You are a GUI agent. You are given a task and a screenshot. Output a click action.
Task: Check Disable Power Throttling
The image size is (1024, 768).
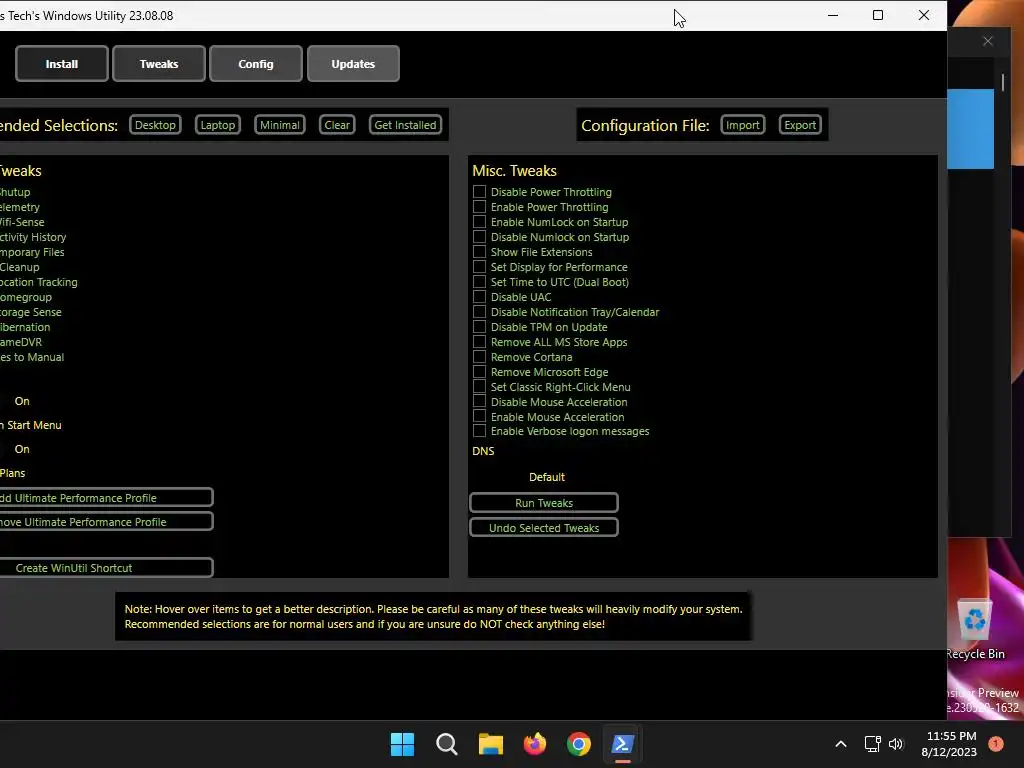tap(479, 192)
